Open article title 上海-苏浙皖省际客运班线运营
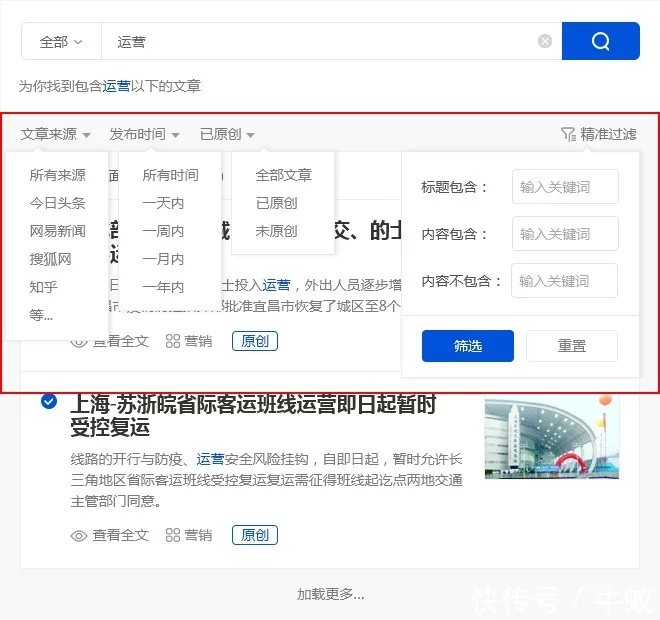The image size is (660, 620). 253,415
